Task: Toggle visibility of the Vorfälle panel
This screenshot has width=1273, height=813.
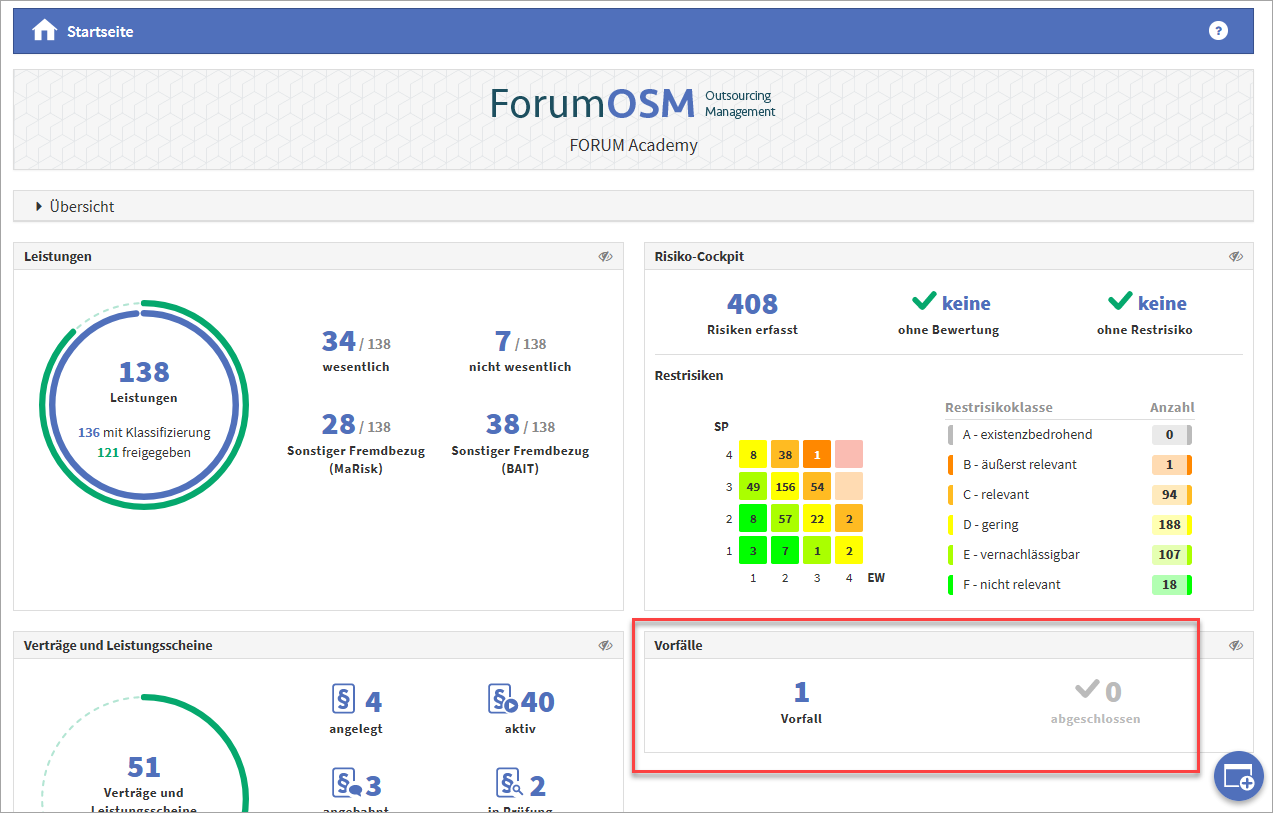Action: click(1235, 646)
